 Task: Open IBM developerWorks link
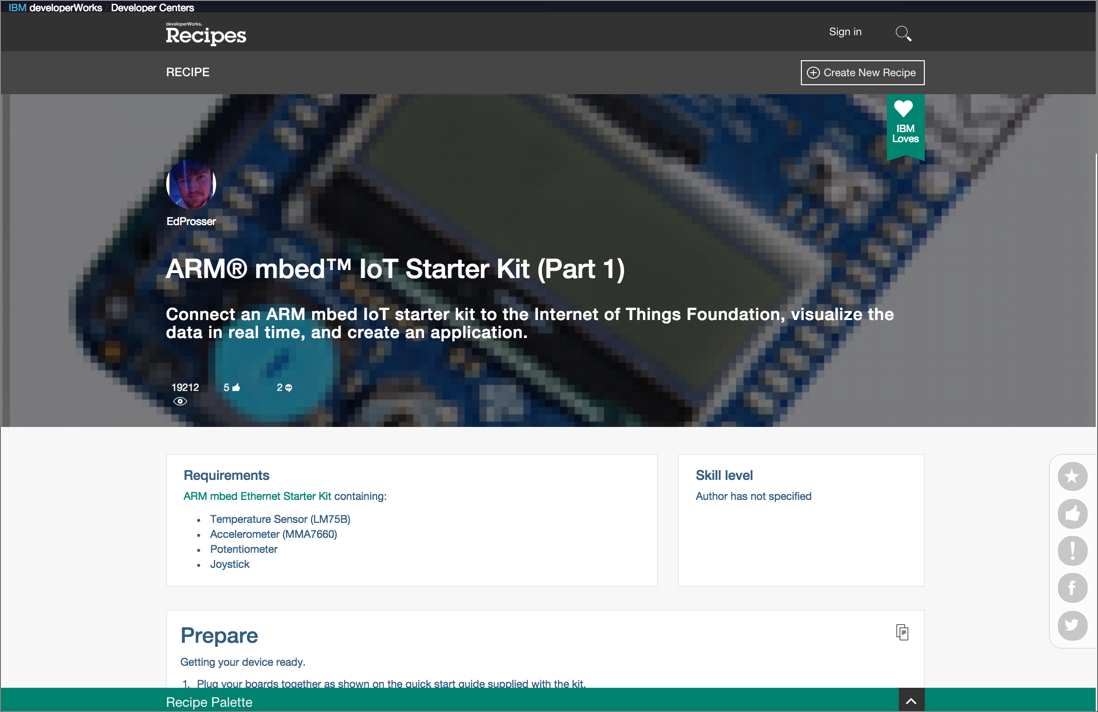(55, 8)
